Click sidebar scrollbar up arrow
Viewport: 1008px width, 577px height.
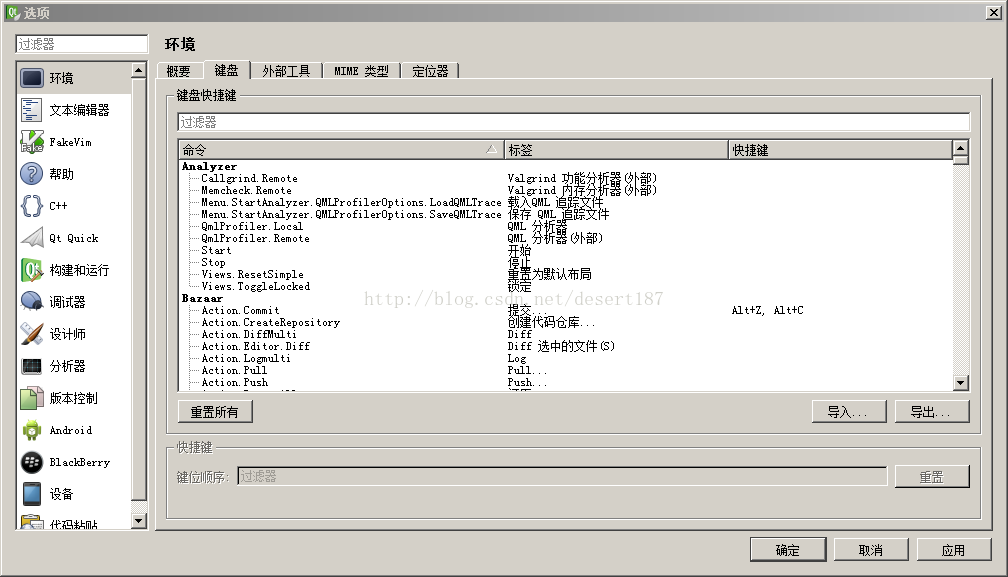coord(139,69)
